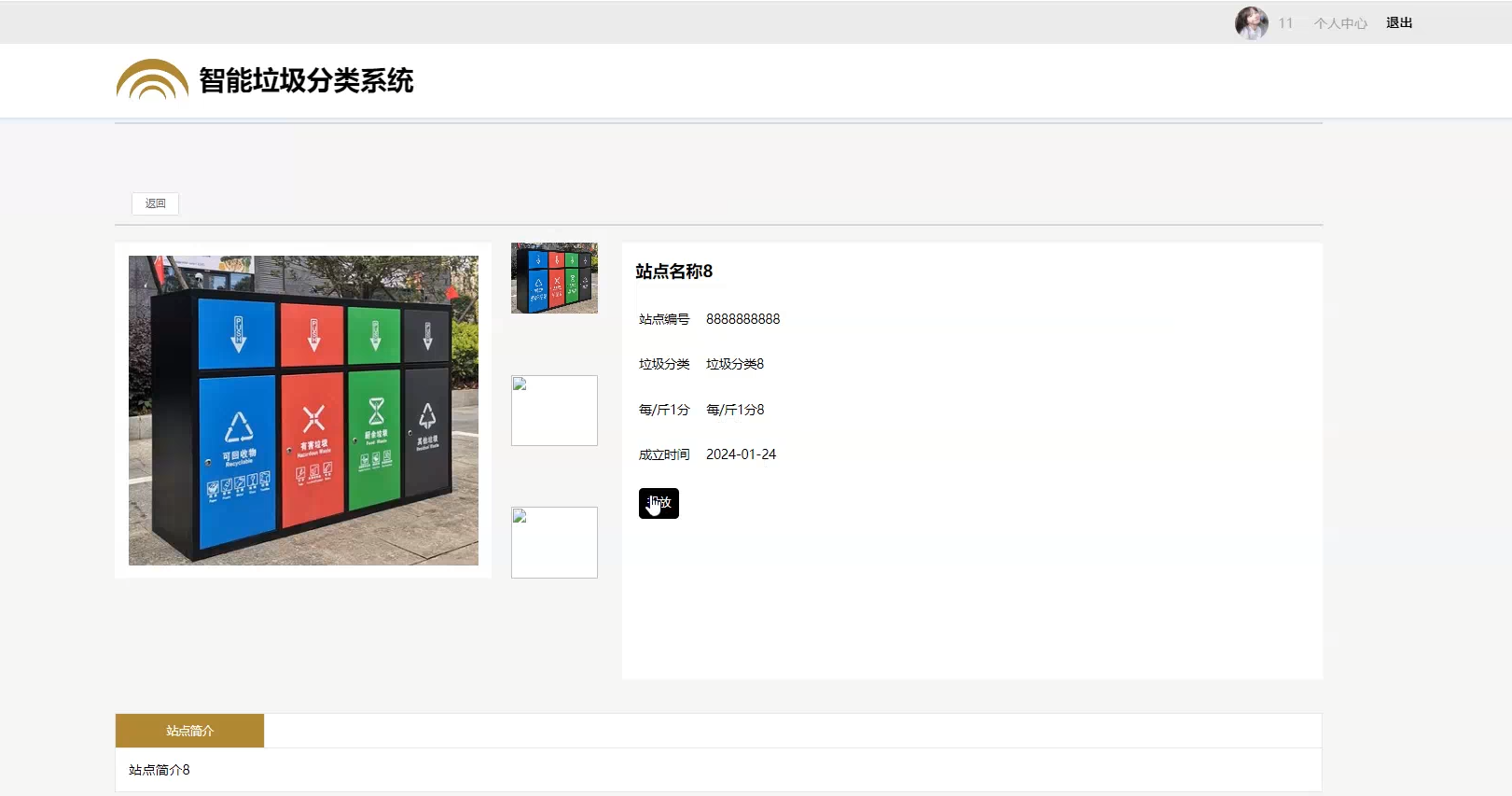Screen dimensions: 1512x796
Task: Click the golden arch system logo
Action: [x=152, y=79]
